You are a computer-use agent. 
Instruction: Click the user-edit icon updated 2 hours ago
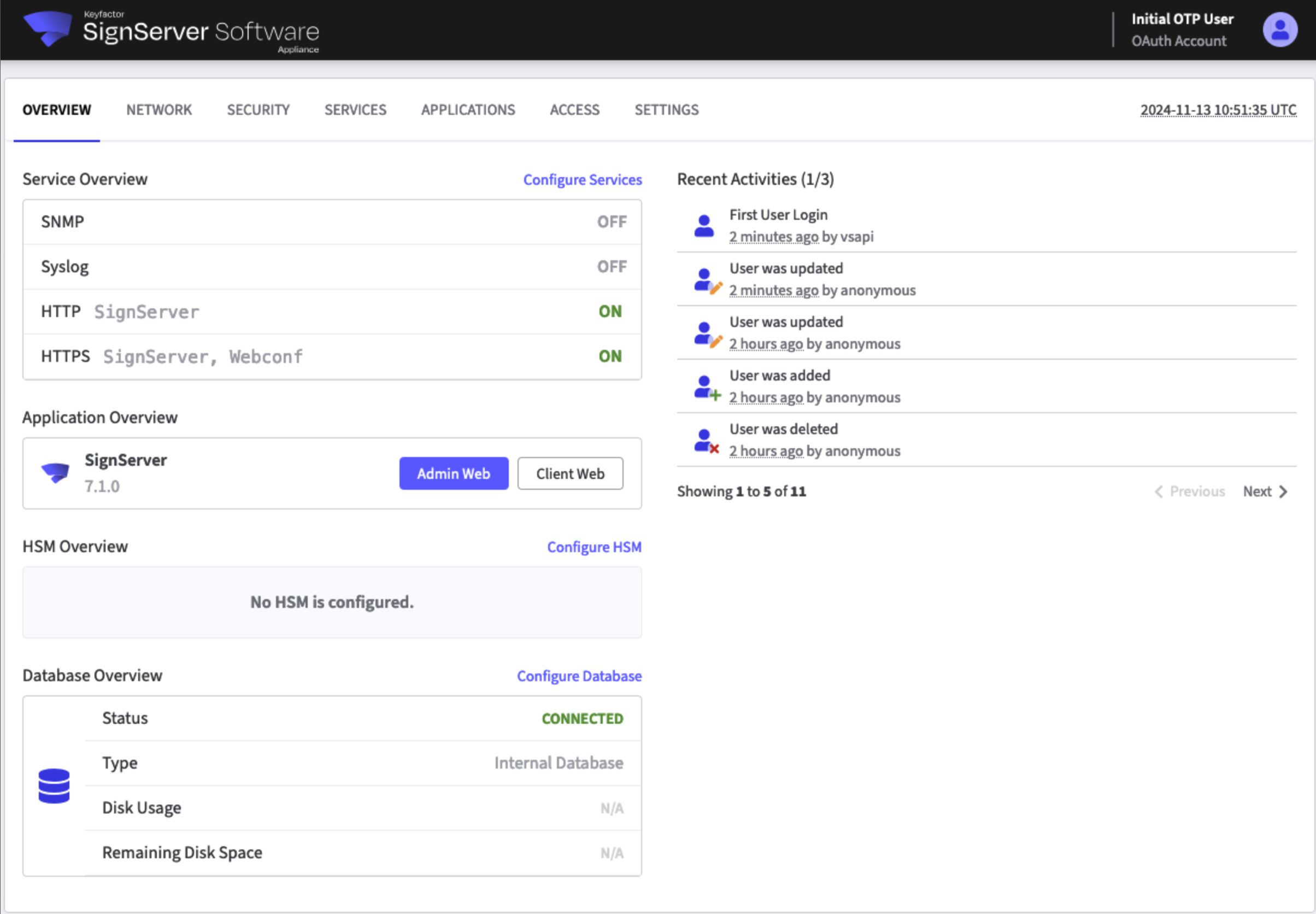708,335
